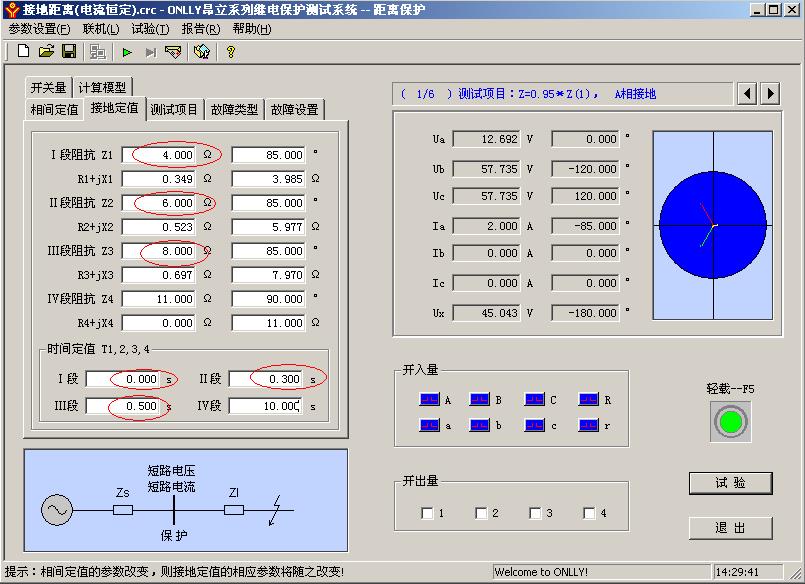This screenshot has width=805, height=584.
Task: Click the New file toolbar icon
Action: [23, 51]
